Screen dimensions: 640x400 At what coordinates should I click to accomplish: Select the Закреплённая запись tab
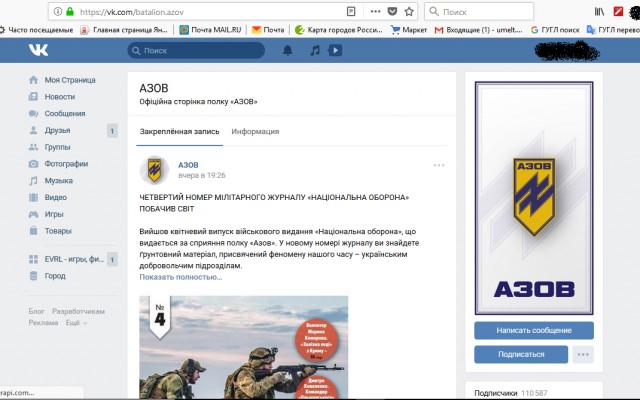tap(180, 131)
